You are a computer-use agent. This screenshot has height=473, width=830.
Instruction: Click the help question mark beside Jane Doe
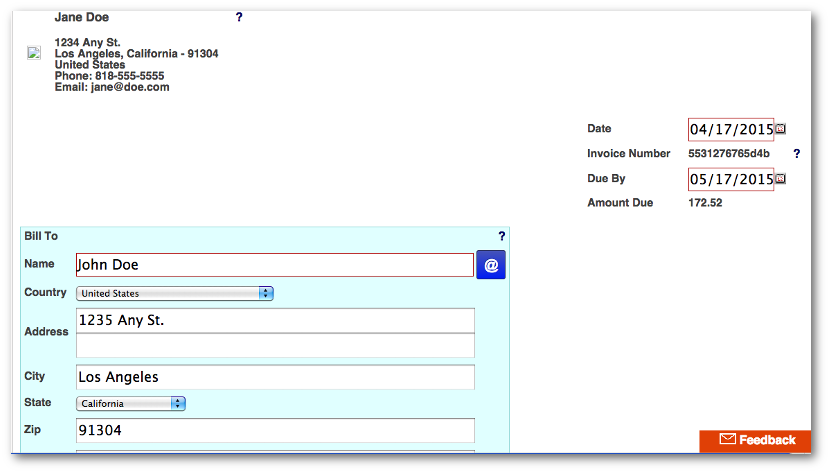pos(239,18)
